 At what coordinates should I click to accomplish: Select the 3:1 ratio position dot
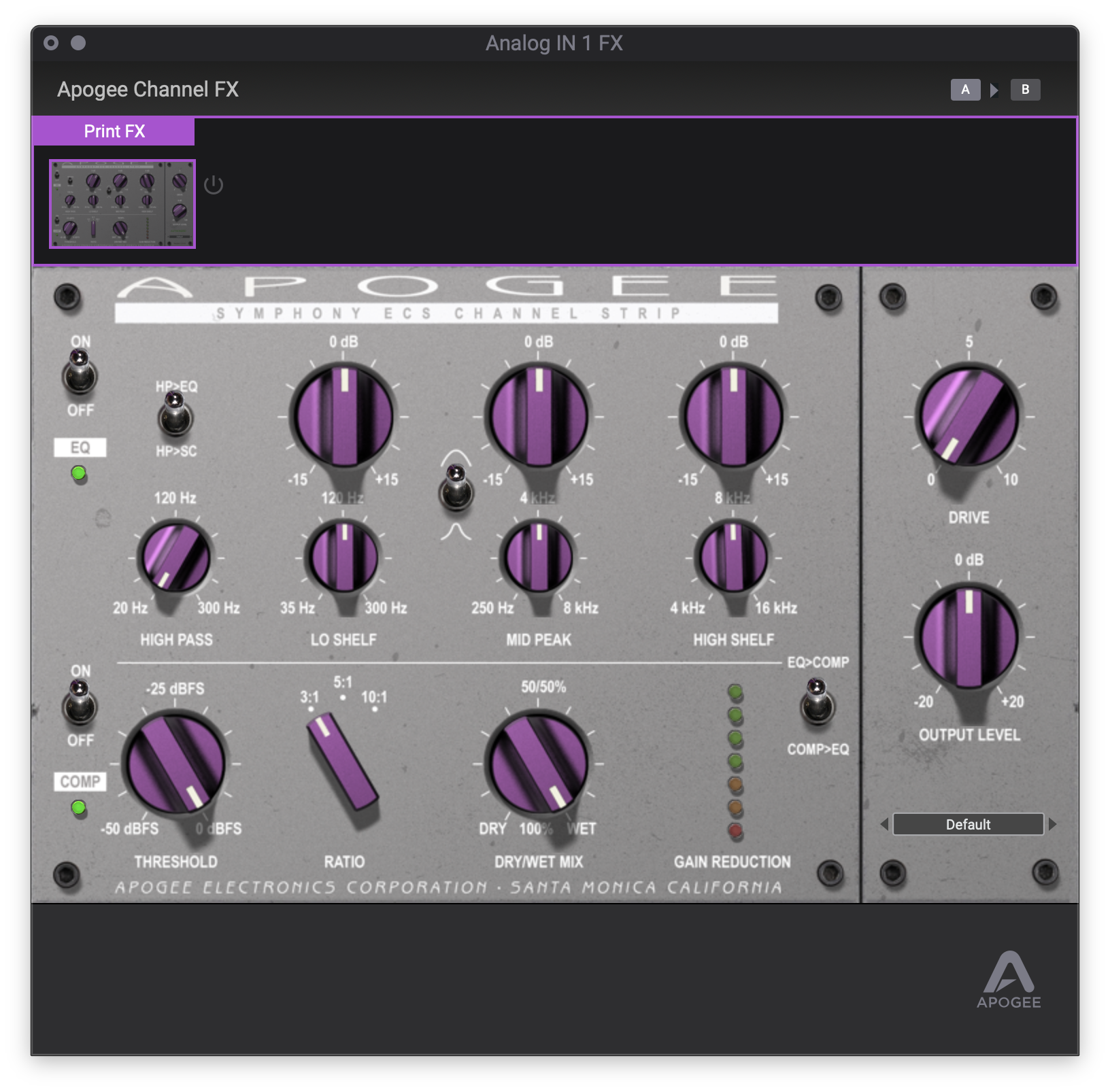point(310,709)
